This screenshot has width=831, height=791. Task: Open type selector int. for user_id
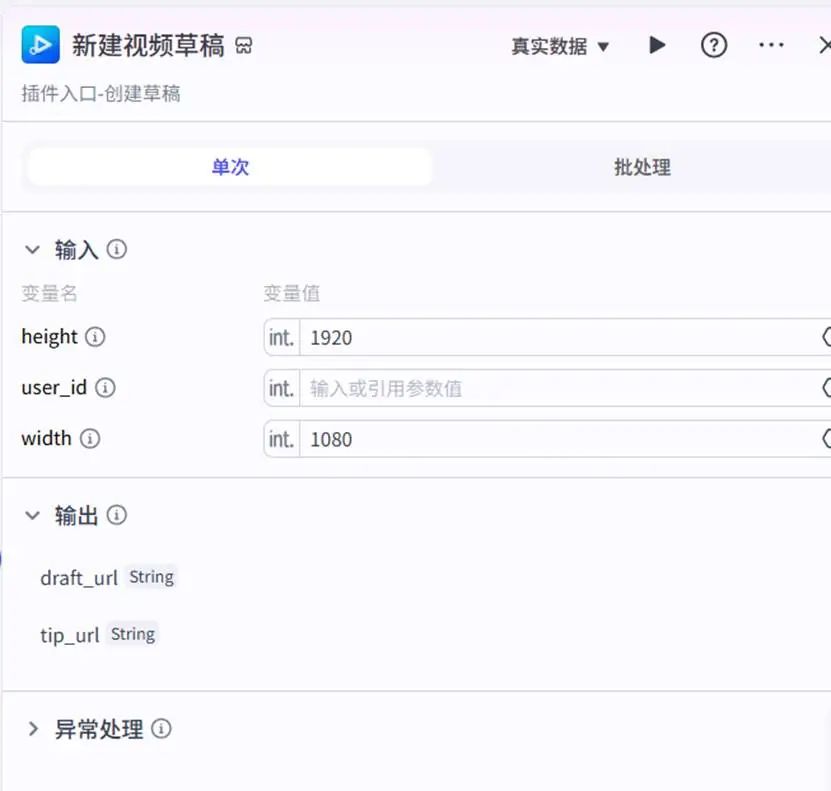(281, 388)
